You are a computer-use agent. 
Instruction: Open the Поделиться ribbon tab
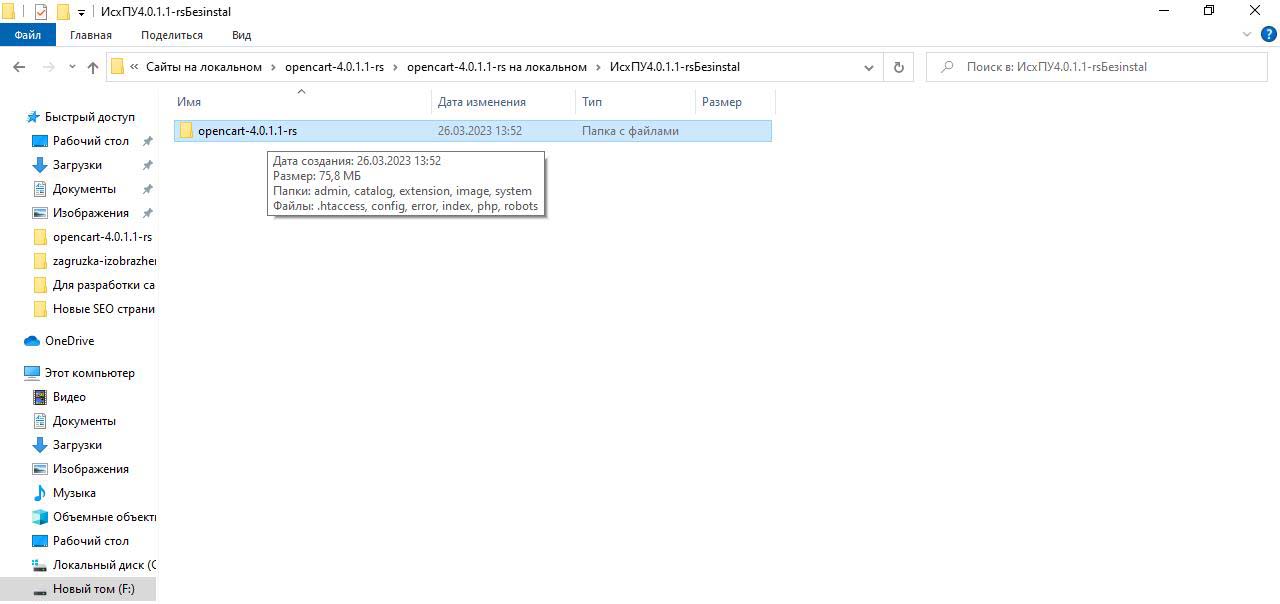click(171, 35)
